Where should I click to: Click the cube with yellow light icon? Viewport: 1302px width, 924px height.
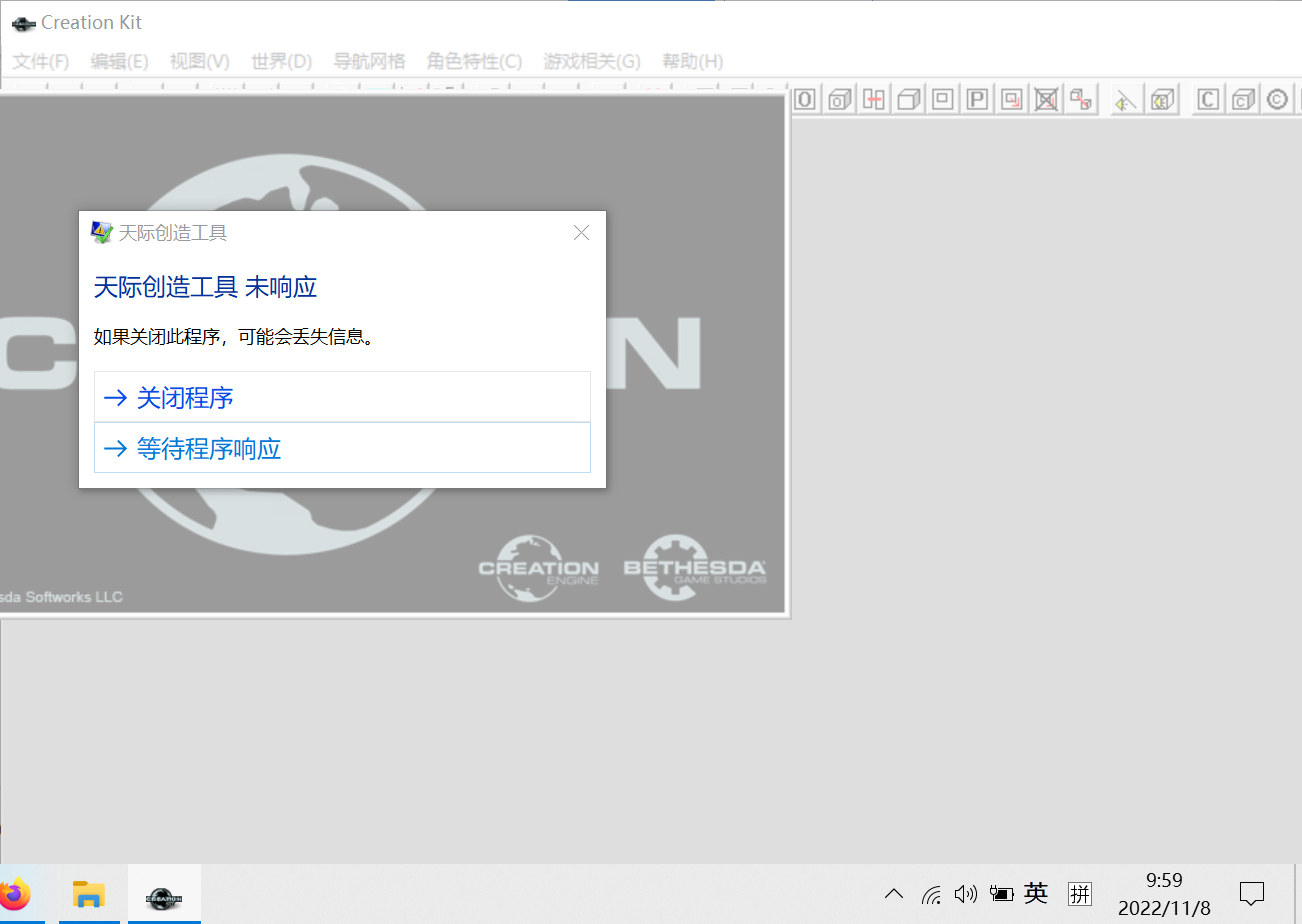(x=1162, y=100)
